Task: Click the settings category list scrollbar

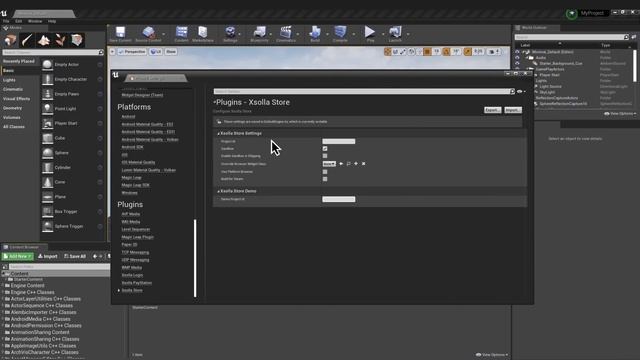Action: point(195,258)
